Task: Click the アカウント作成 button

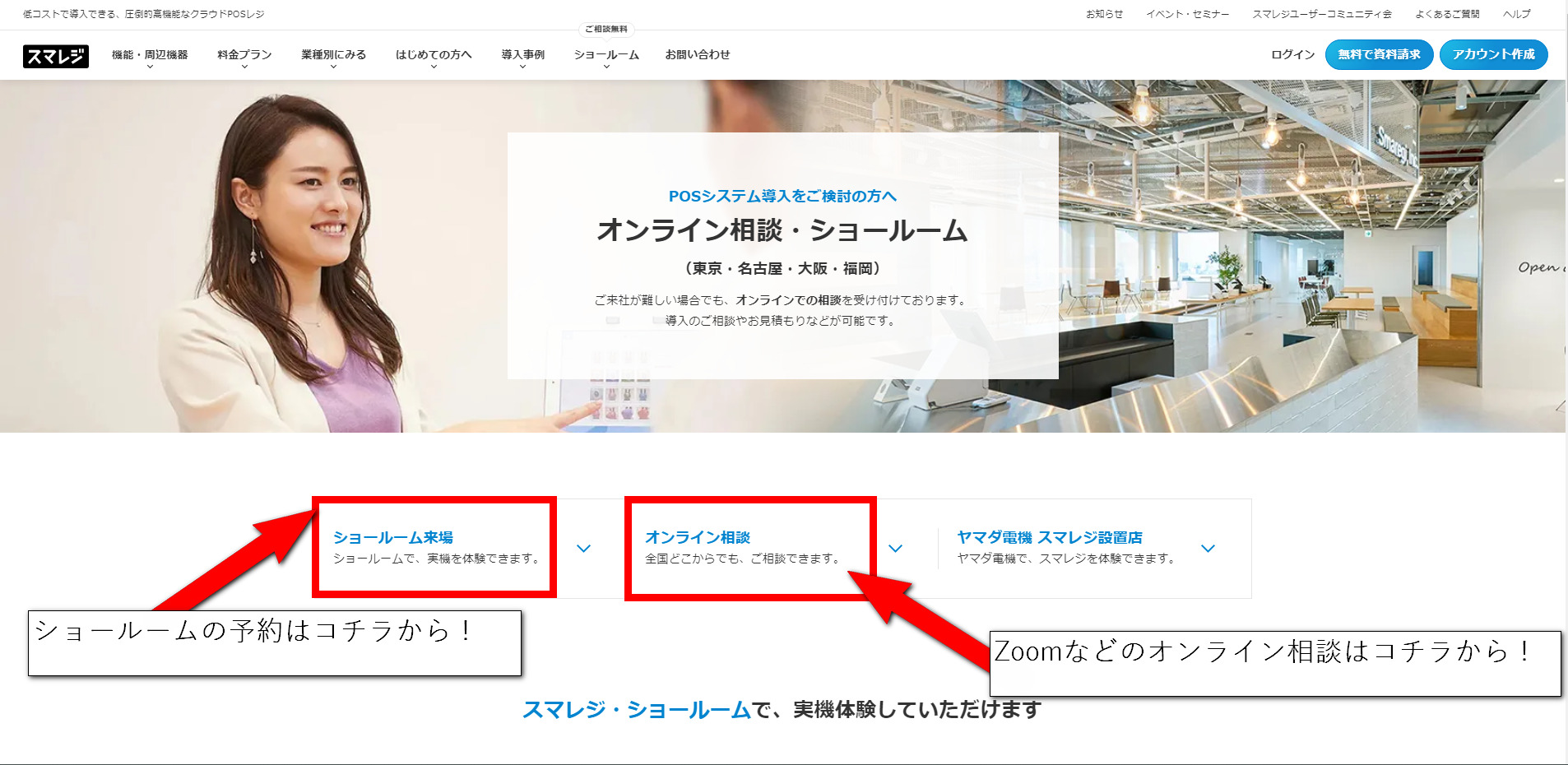Action: click(x=1493, y=54)
